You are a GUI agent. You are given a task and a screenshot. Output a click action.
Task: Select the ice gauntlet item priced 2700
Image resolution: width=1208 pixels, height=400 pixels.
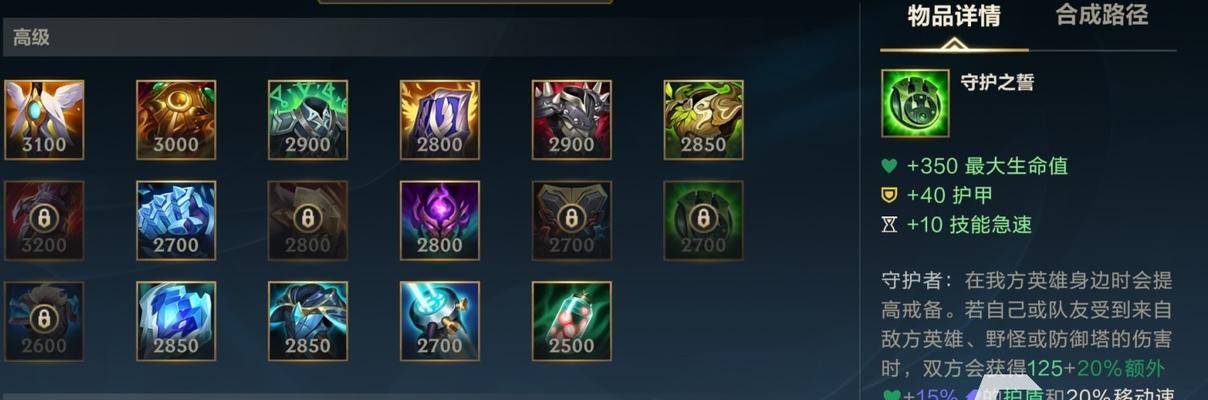point(176,220)
